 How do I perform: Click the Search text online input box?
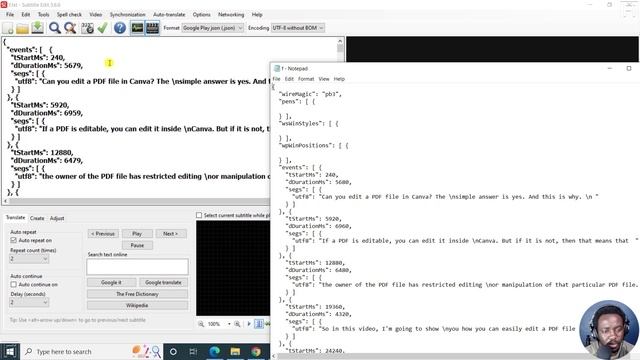pos(137,267)
